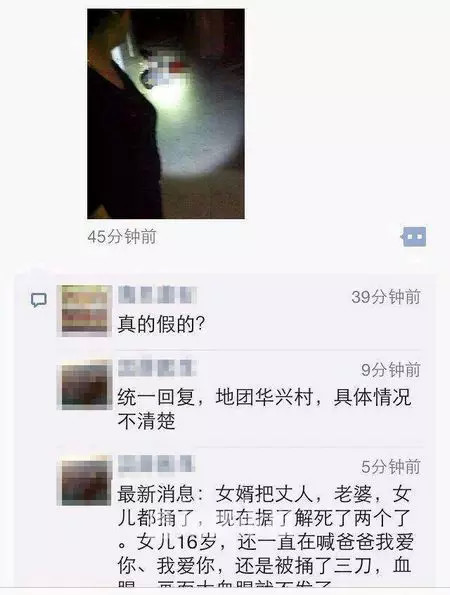The image size is (450, 595).
Task: Reply to the '真的假的?' comment
Action: (162, 325)
